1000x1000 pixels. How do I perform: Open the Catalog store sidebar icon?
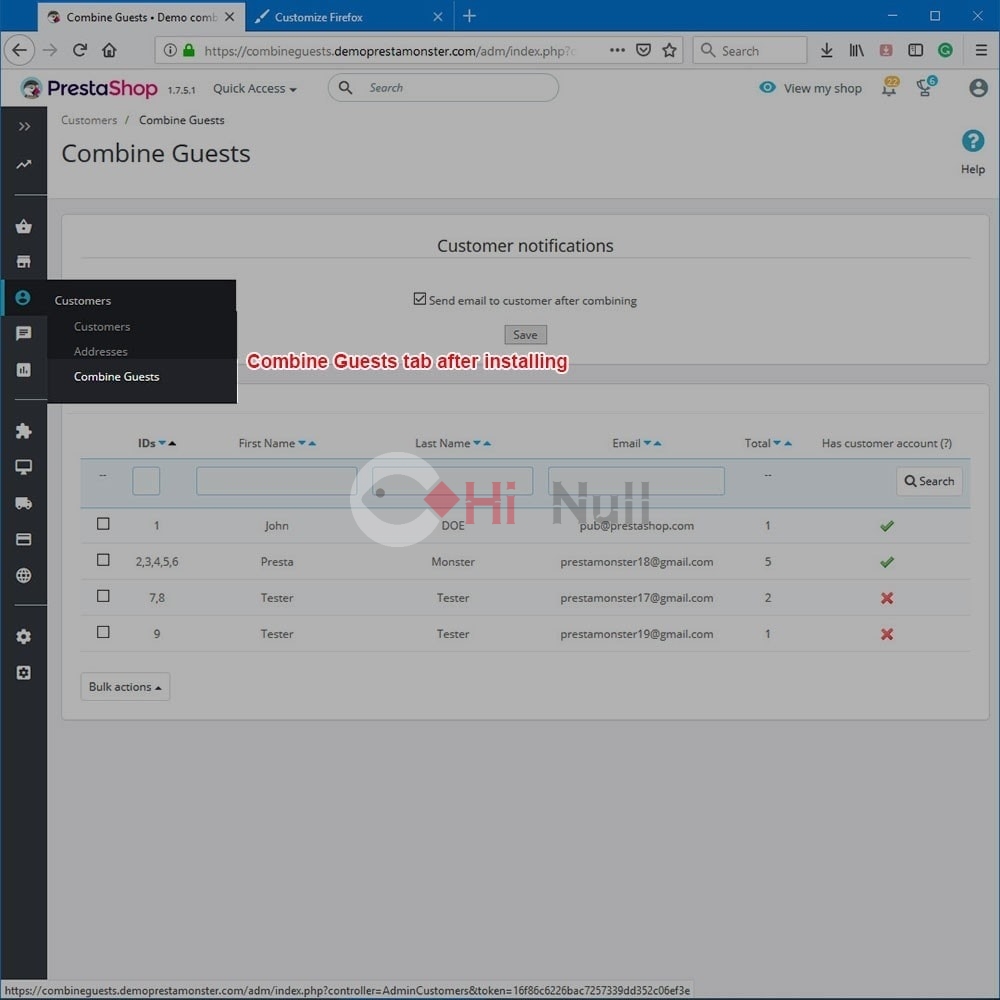[x=24, y=261]
